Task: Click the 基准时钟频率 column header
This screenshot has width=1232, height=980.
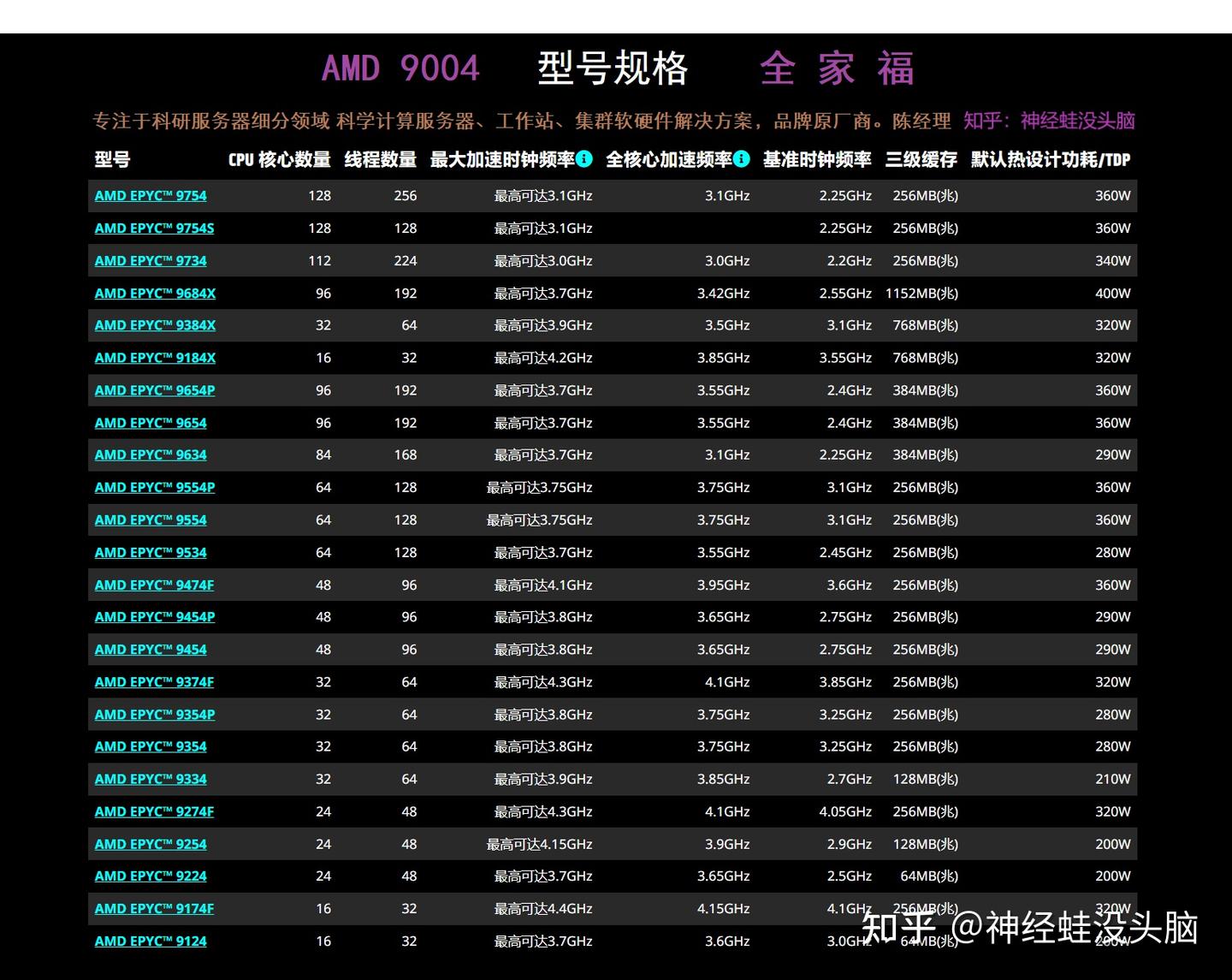Action: click(x=815, y=160)
